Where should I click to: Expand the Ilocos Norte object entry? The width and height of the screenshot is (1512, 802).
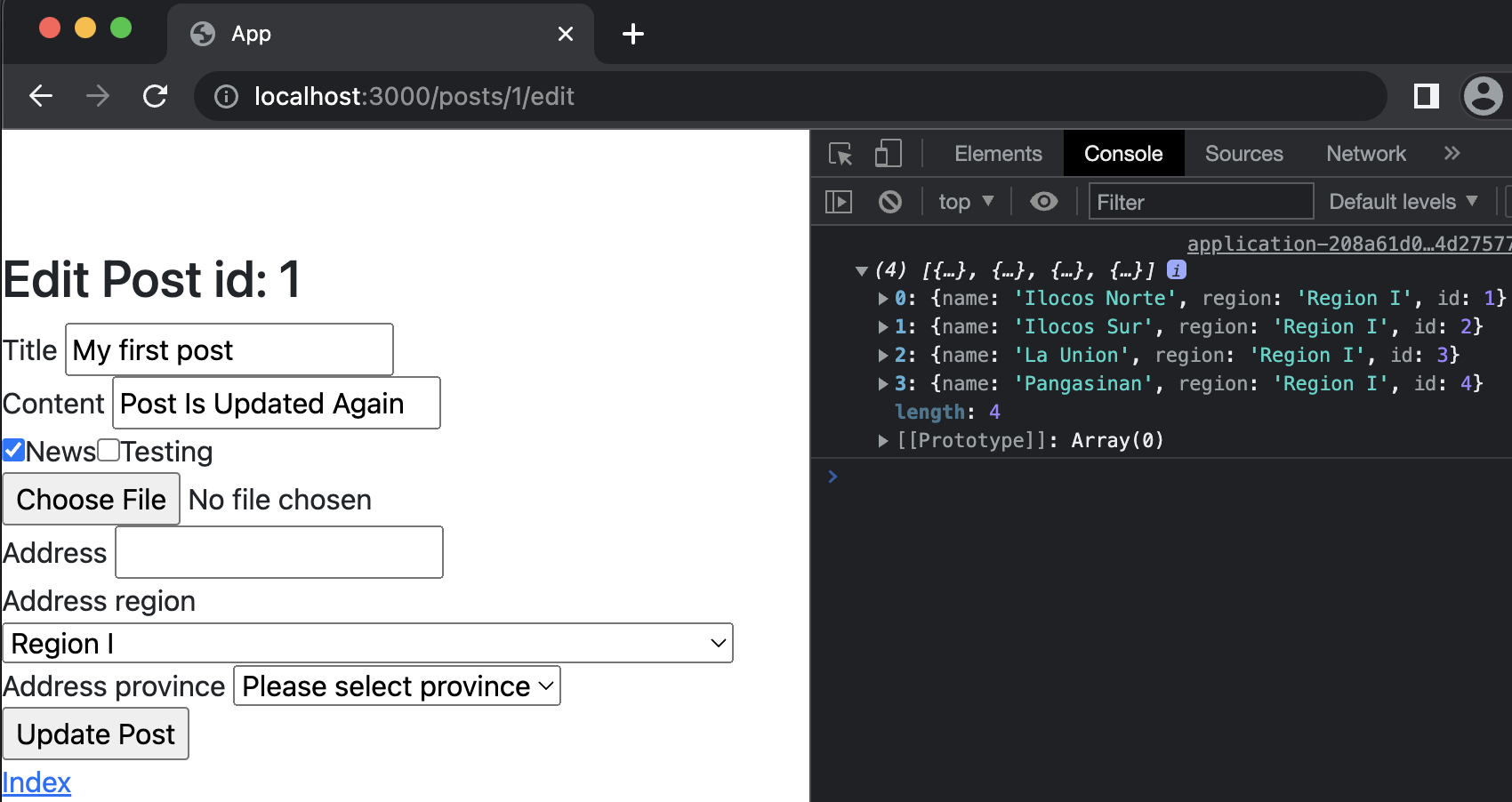tap(882, 299)
